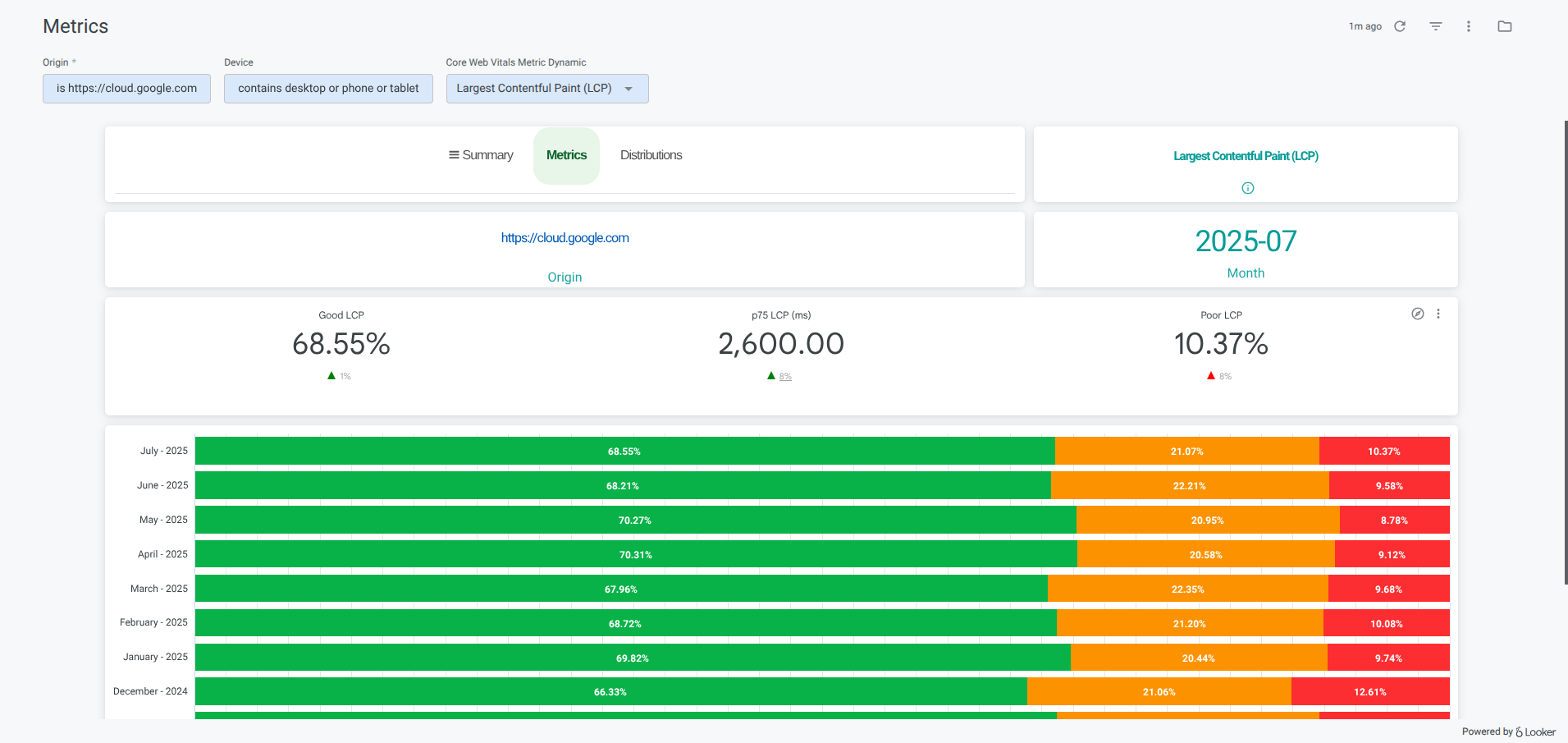
Task: Switch to the Distributions tab
Action: (651, 155)
